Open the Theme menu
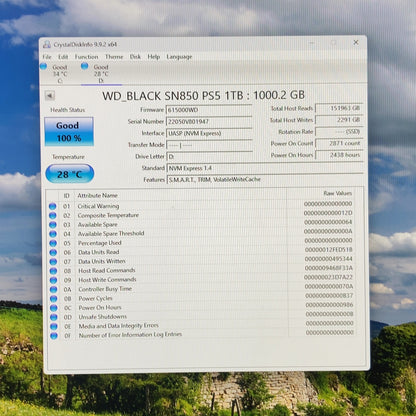Screen dimensions: 416x416 point(114,57)
